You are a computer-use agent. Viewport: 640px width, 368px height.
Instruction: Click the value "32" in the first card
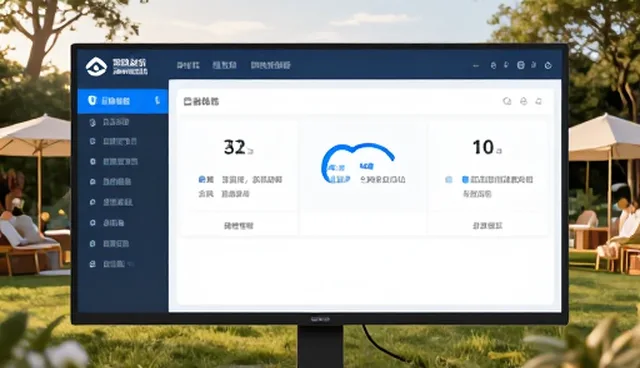pos(235,147)
